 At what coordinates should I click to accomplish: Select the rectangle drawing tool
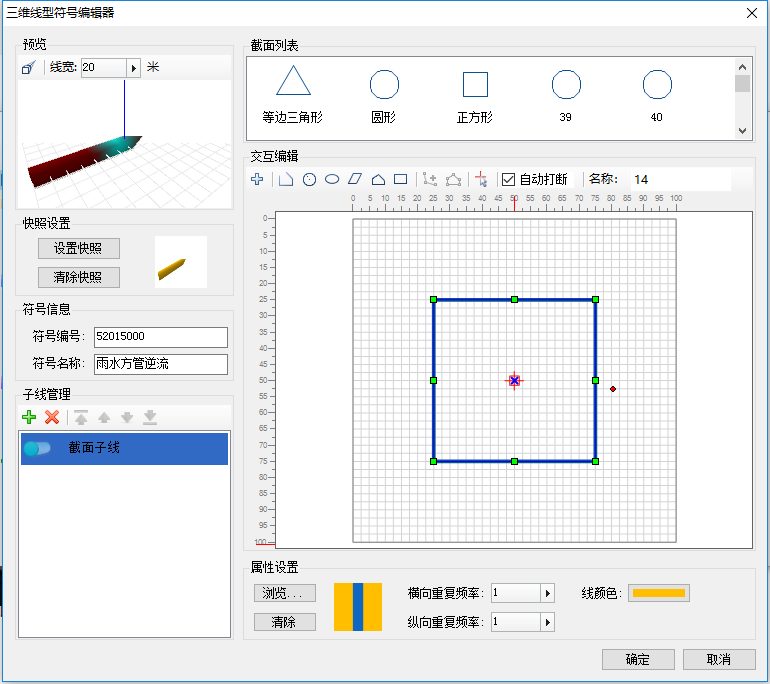[401, 180]
